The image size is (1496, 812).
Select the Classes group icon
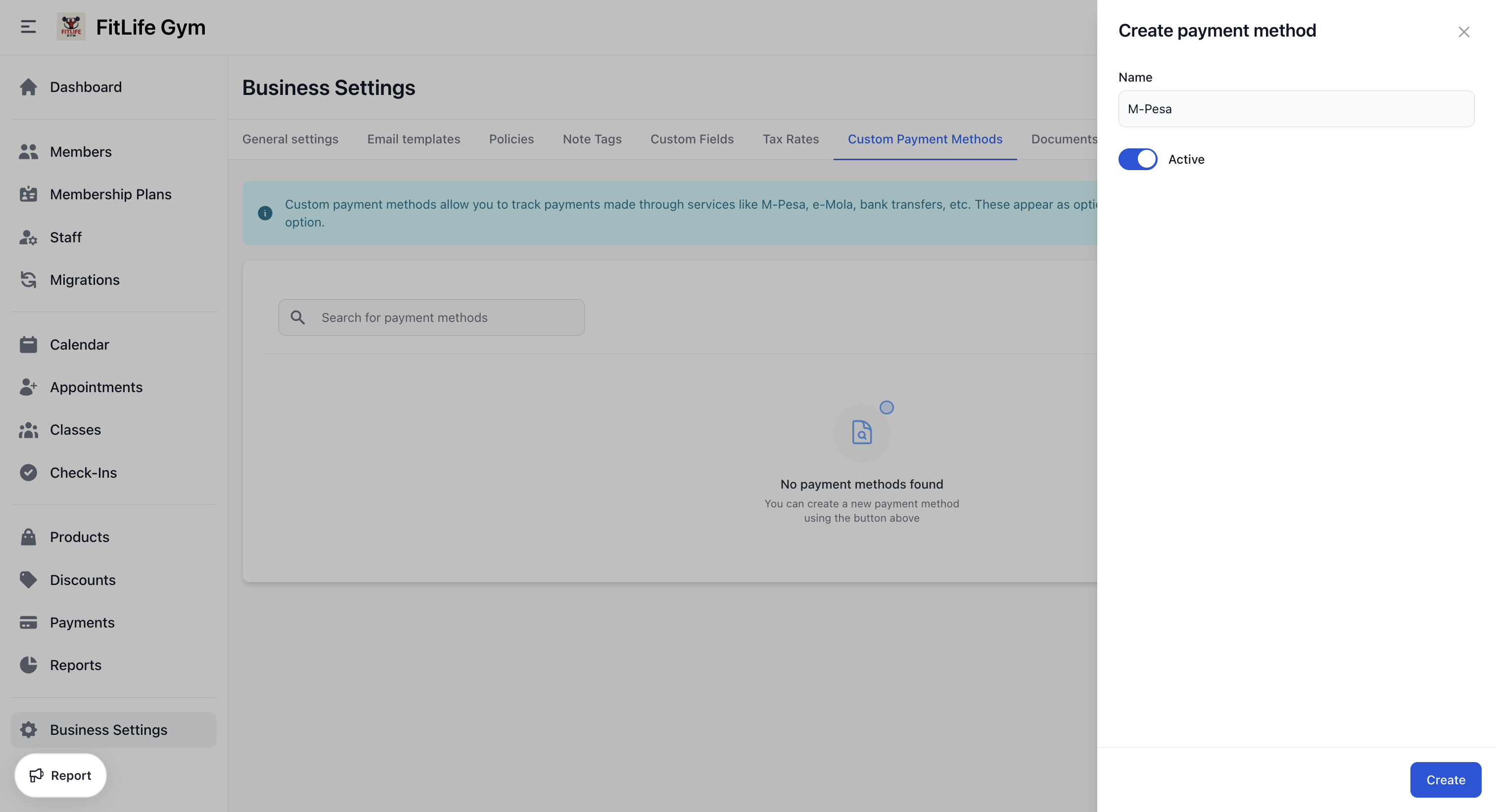29,430
